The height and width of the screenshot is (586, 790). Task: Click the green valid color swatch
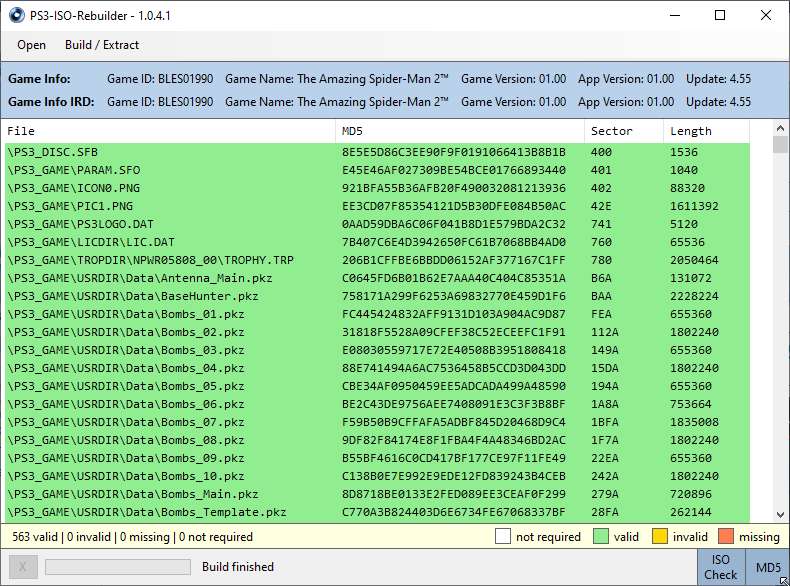click(x=601, y=536)
